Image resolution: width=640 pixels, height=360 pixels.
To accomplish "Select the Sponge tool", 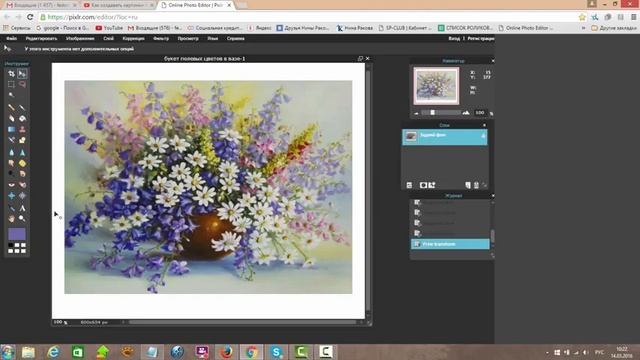I will [x=22, y=163].
